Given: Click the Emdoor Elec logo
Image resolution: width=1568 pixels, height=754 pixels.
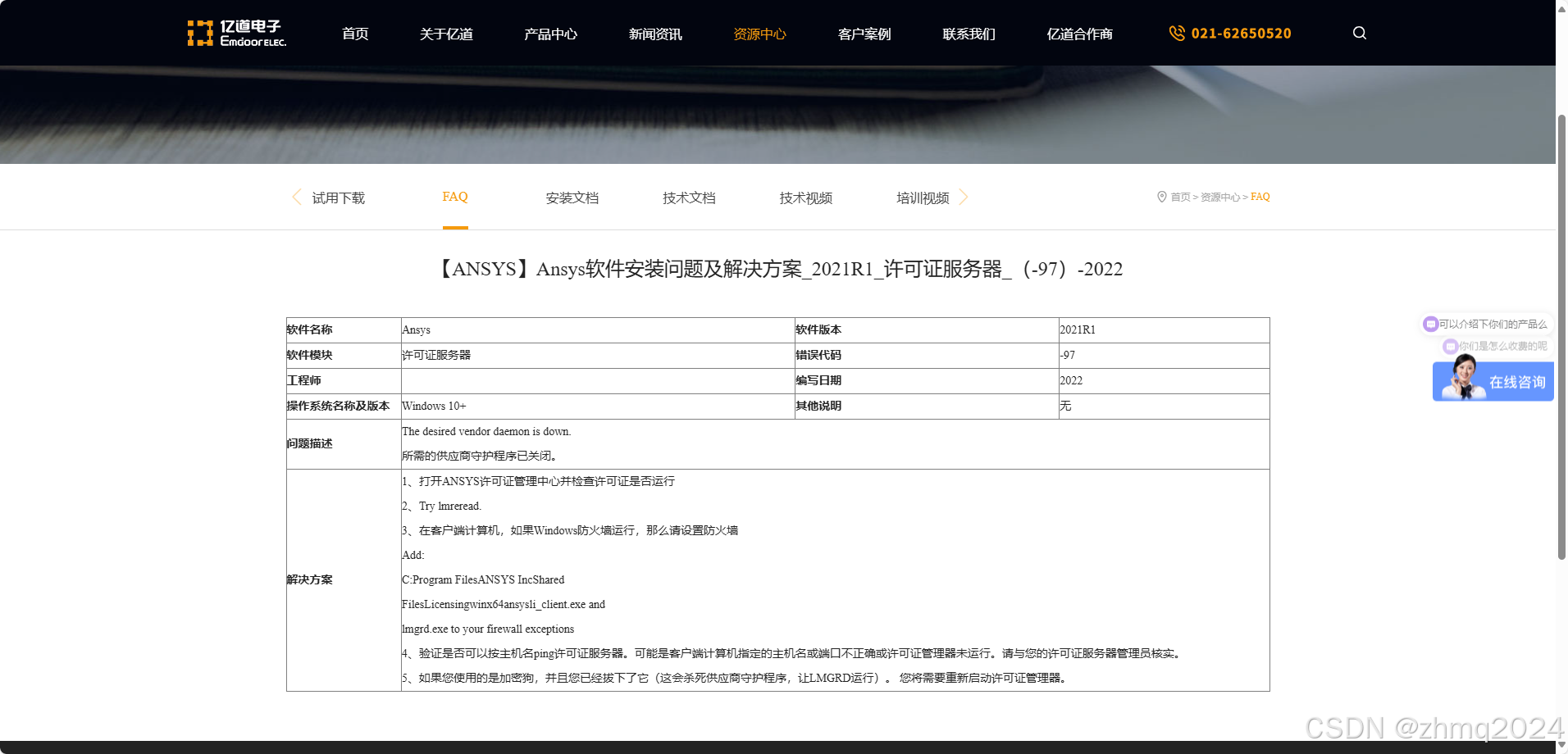Looking at the screenshot, I should click(x=237, y=33).
